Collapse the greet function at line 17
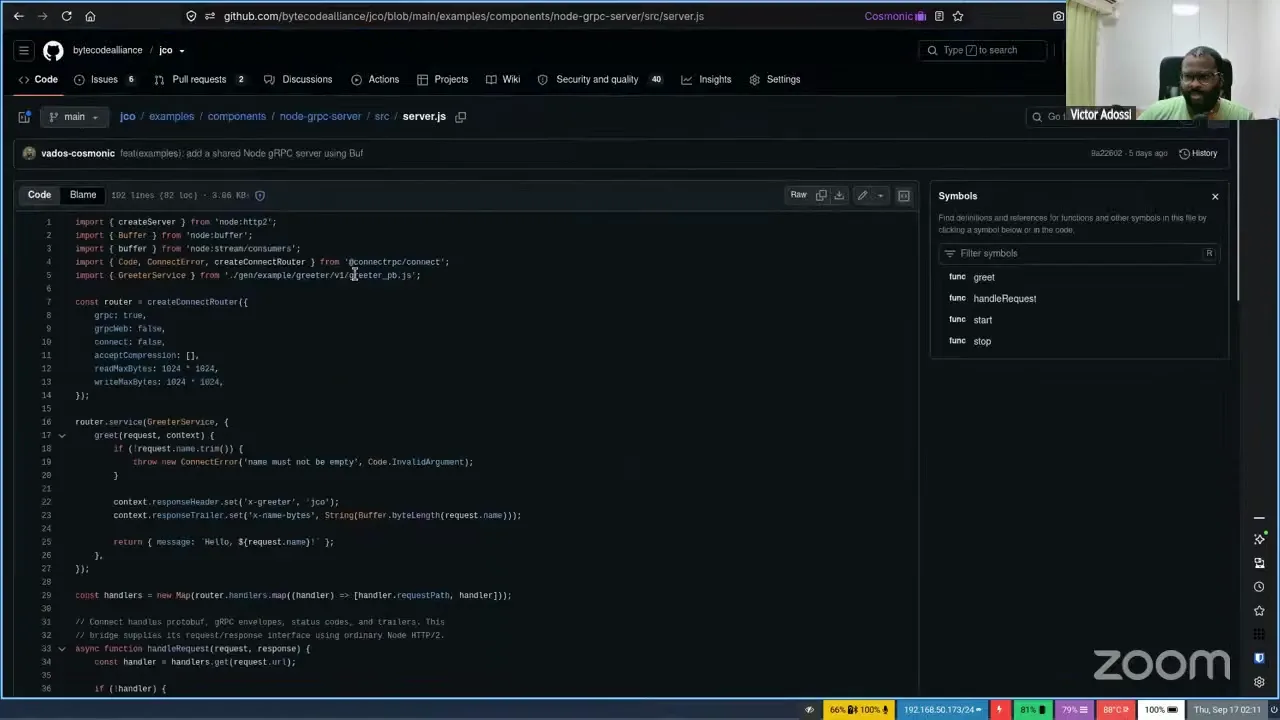Viewport: 1280px width, 720px height. [62, 436]
